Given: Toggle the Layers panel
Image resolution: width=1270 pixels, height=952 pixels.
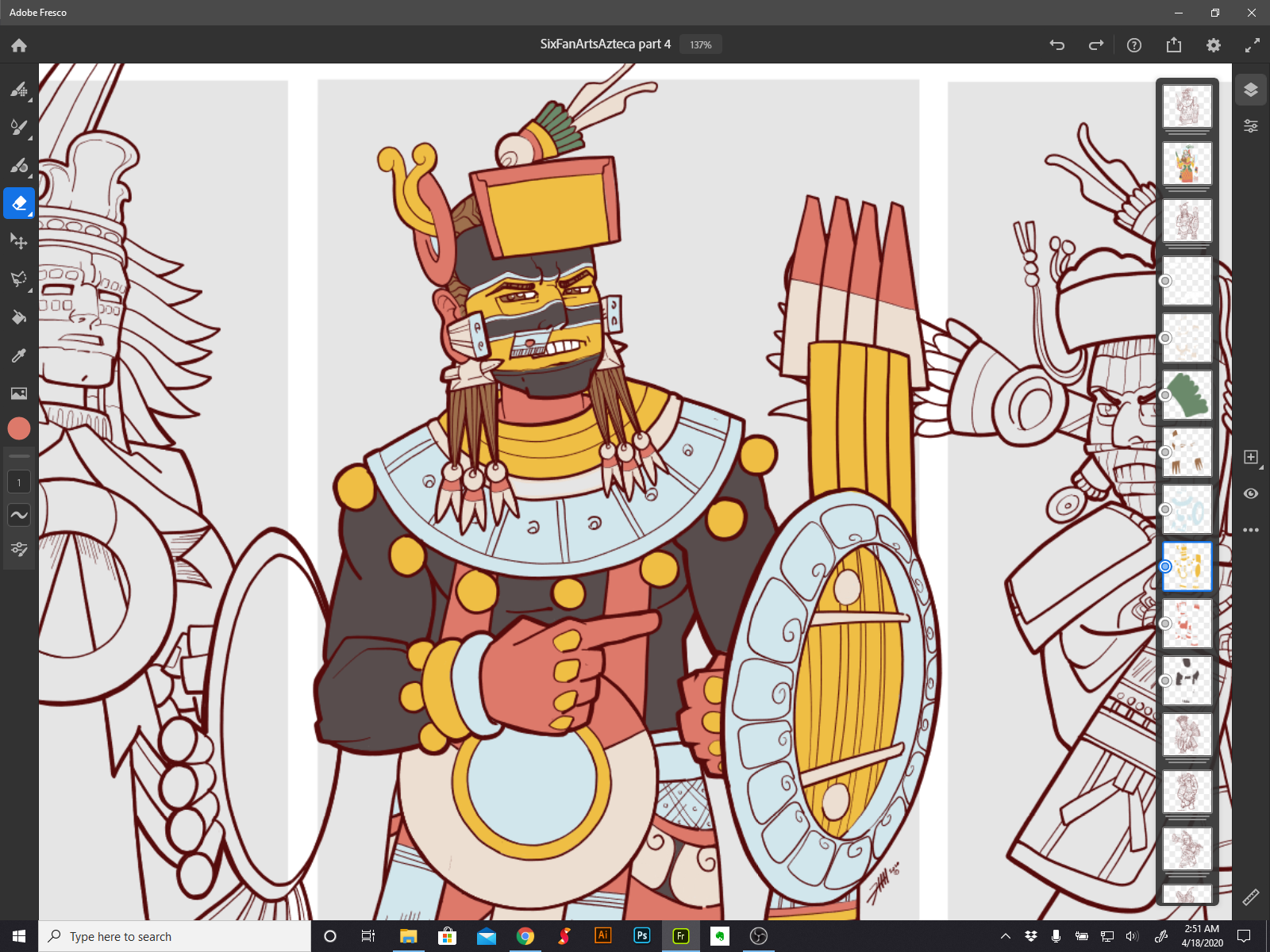Looking at the screenshot, I should click(1251, 90).
